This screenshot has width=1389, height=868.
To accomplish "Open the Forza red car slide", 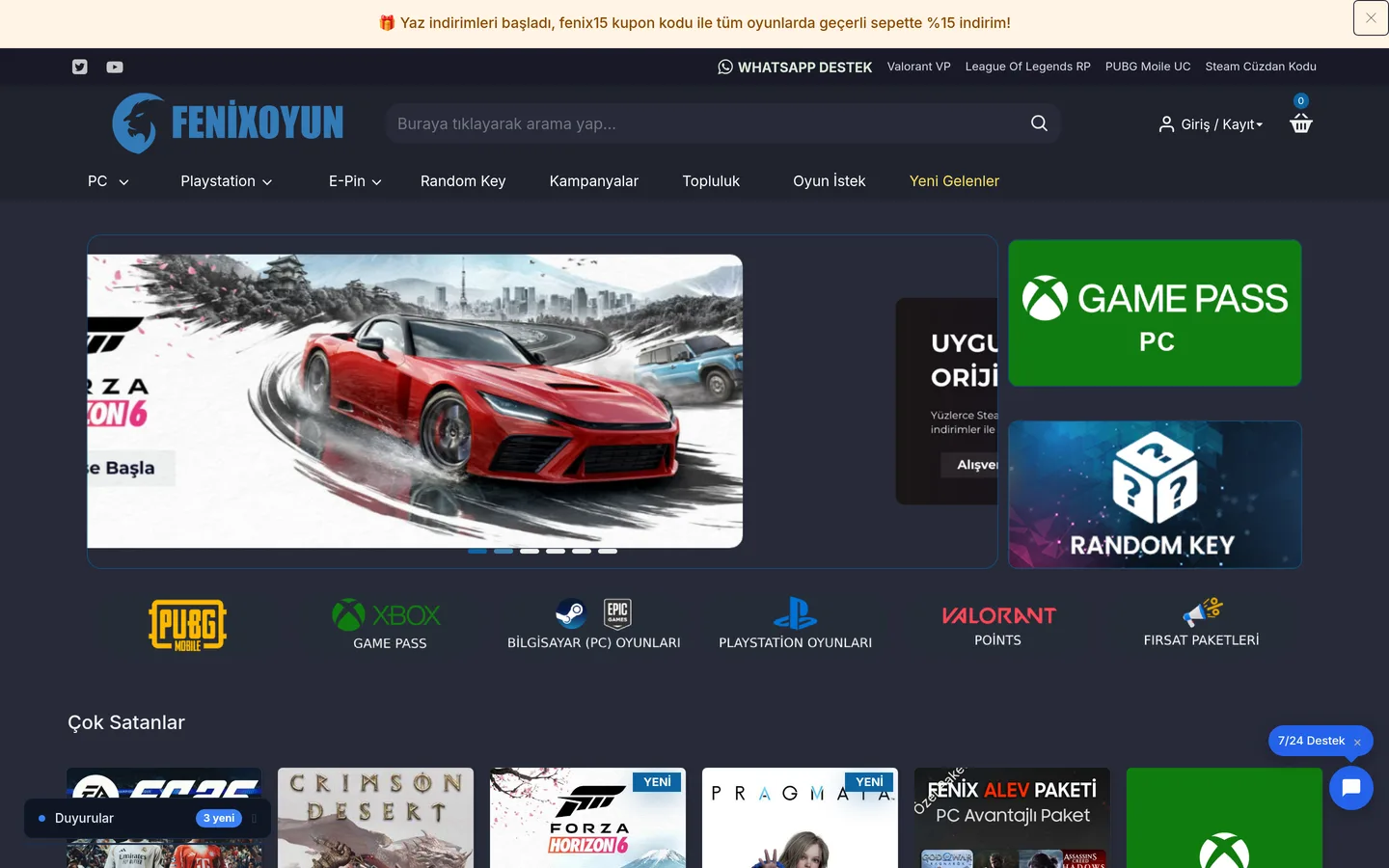I will click(415, 401).
